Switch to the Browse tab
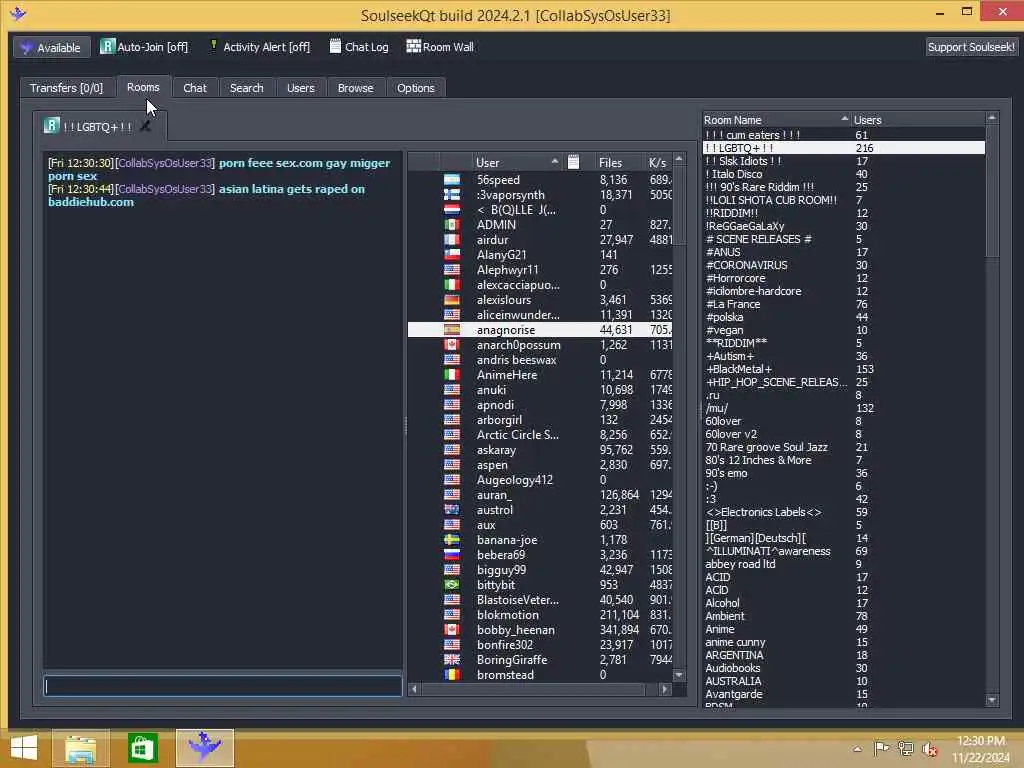The height and width of the screenshot is (768, 1024). (x=355, y=88)
